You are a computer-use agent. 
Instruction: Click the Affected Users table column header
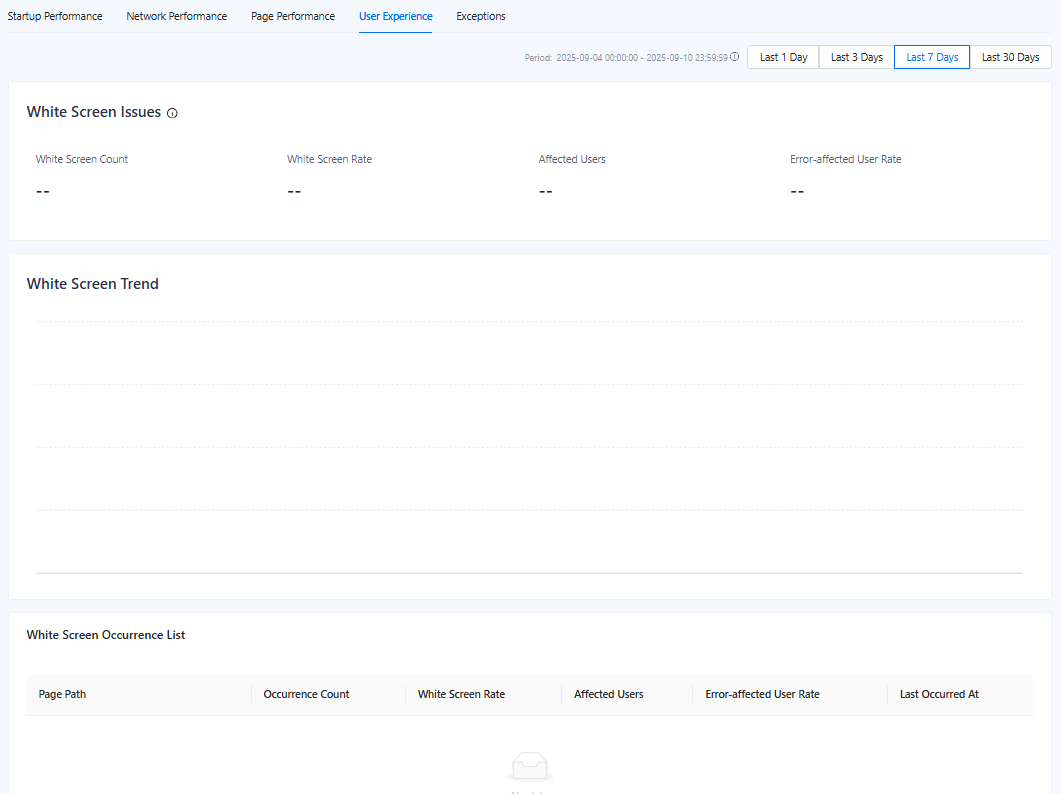click(x=608, y=694)
